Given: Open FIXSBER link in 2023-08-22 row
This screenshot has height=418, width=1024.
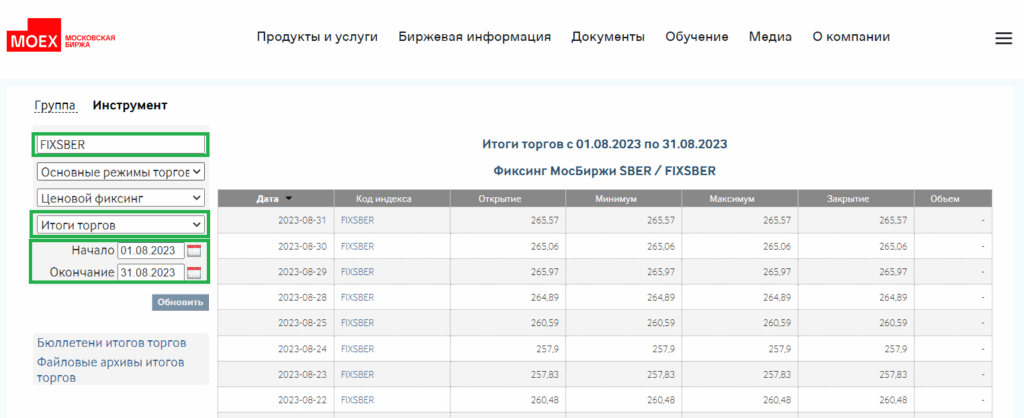Looking at the screenshot, I should [x=358, y=400].
